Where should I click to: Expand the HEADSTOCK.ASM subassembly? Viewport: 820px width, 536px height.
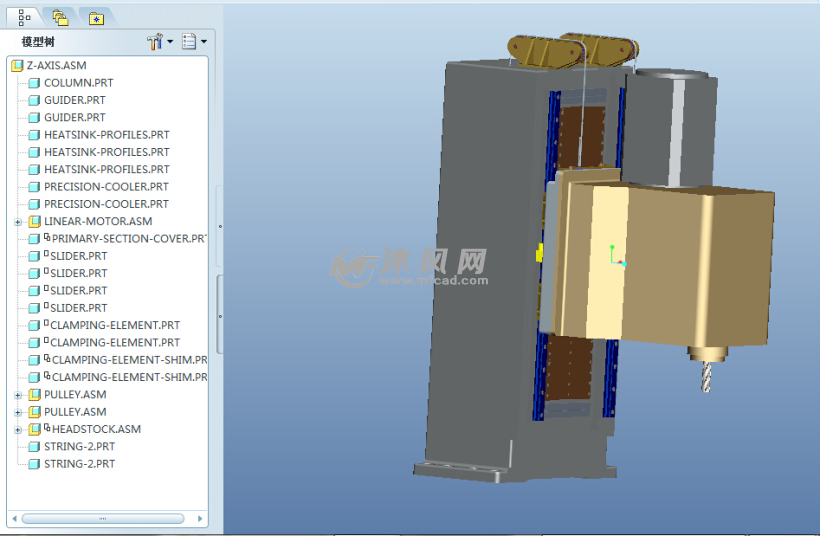[17, 430]
